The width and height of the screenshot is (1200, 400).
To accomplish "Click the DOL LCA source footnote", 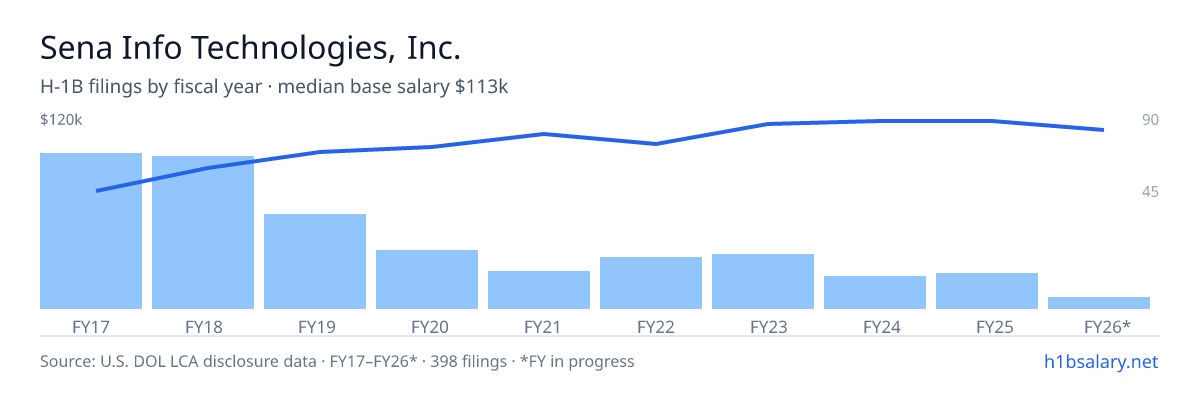I will [337, 361].
